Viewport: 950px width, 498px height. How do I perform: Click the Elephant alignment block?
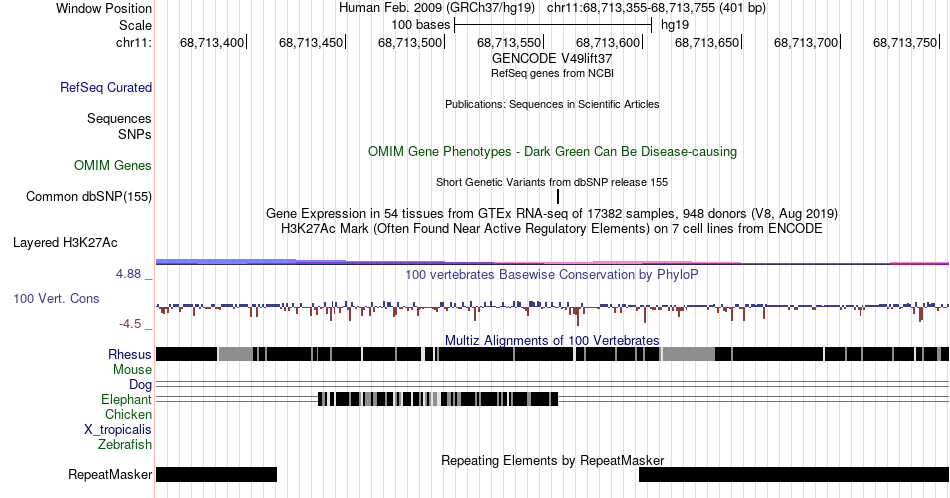coord(437,399)
